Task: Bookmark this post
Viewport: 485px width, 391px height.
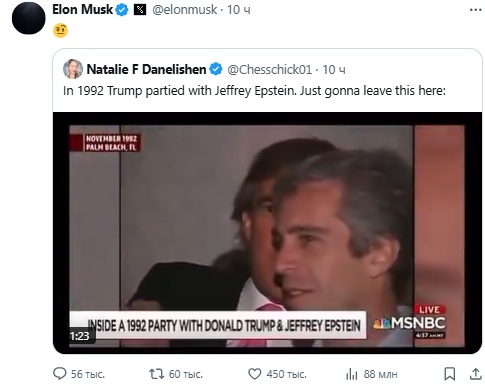Action: 450,374
